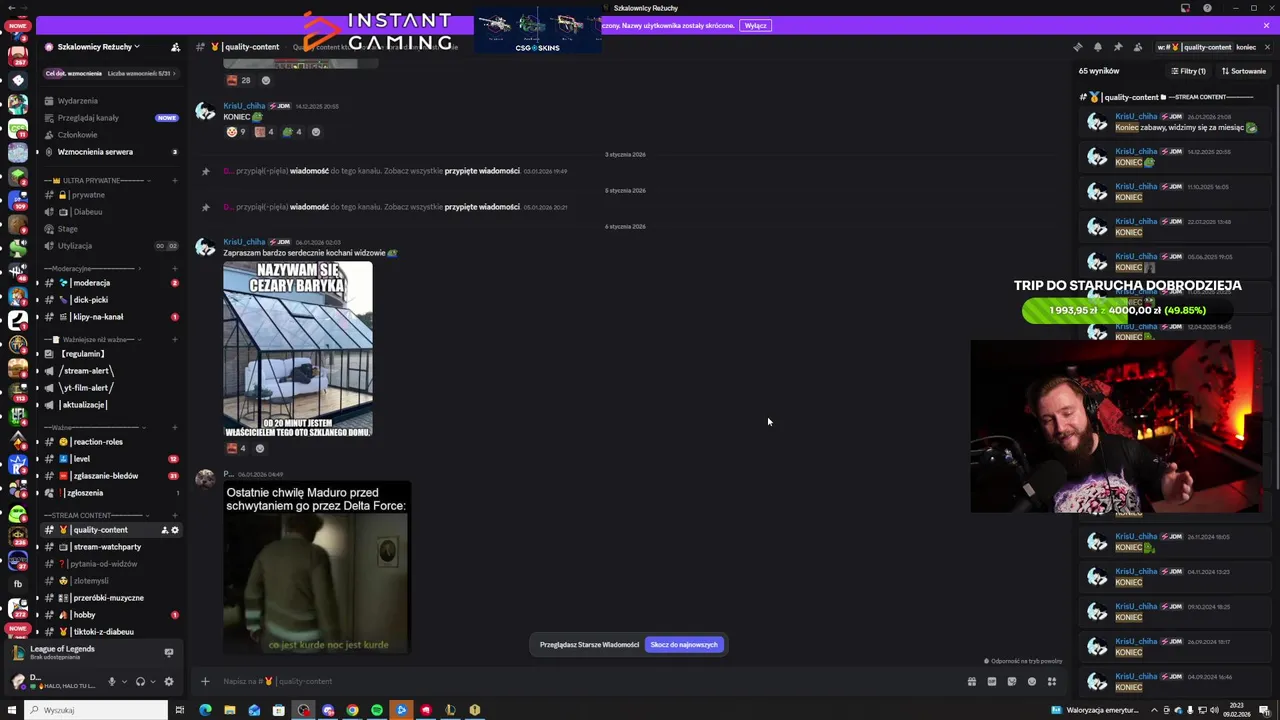Open the Sortowanie dropdown
Screen dimensions: 1280x720
(x=1243, y=71)
